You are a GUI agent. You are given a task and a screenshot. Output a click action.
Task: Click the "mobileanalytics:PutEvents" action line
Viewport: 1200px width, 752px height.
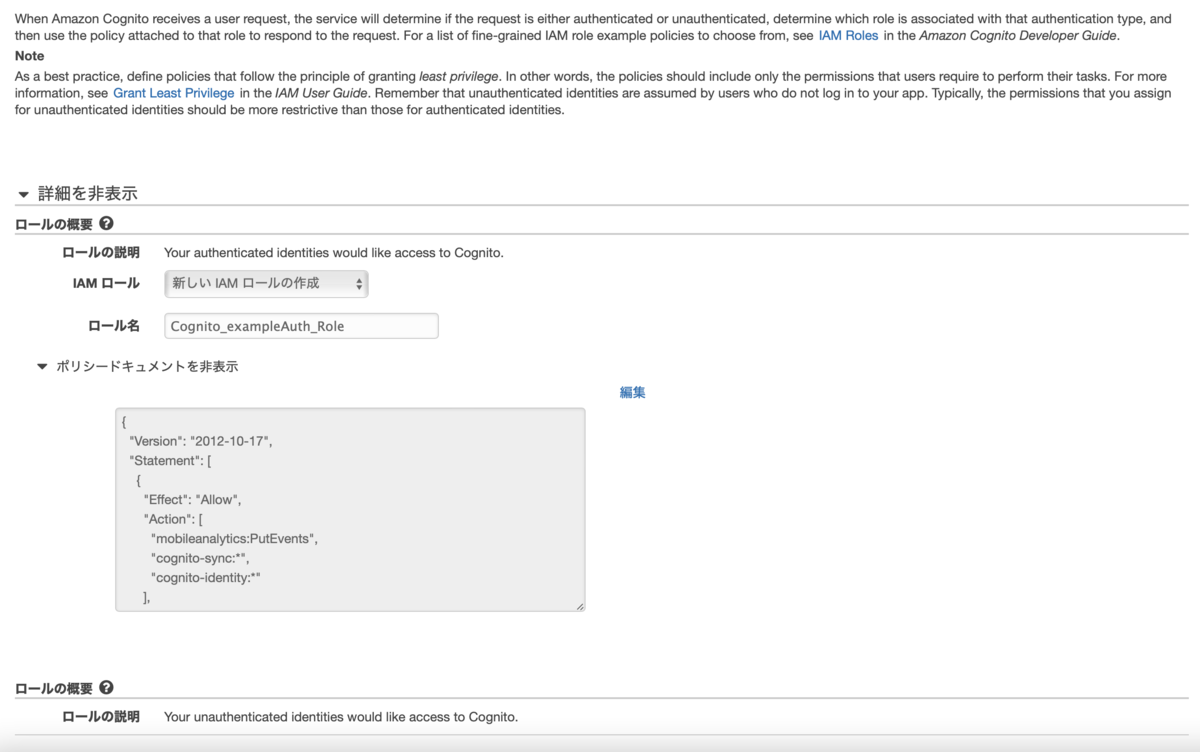tap(234, 538)
